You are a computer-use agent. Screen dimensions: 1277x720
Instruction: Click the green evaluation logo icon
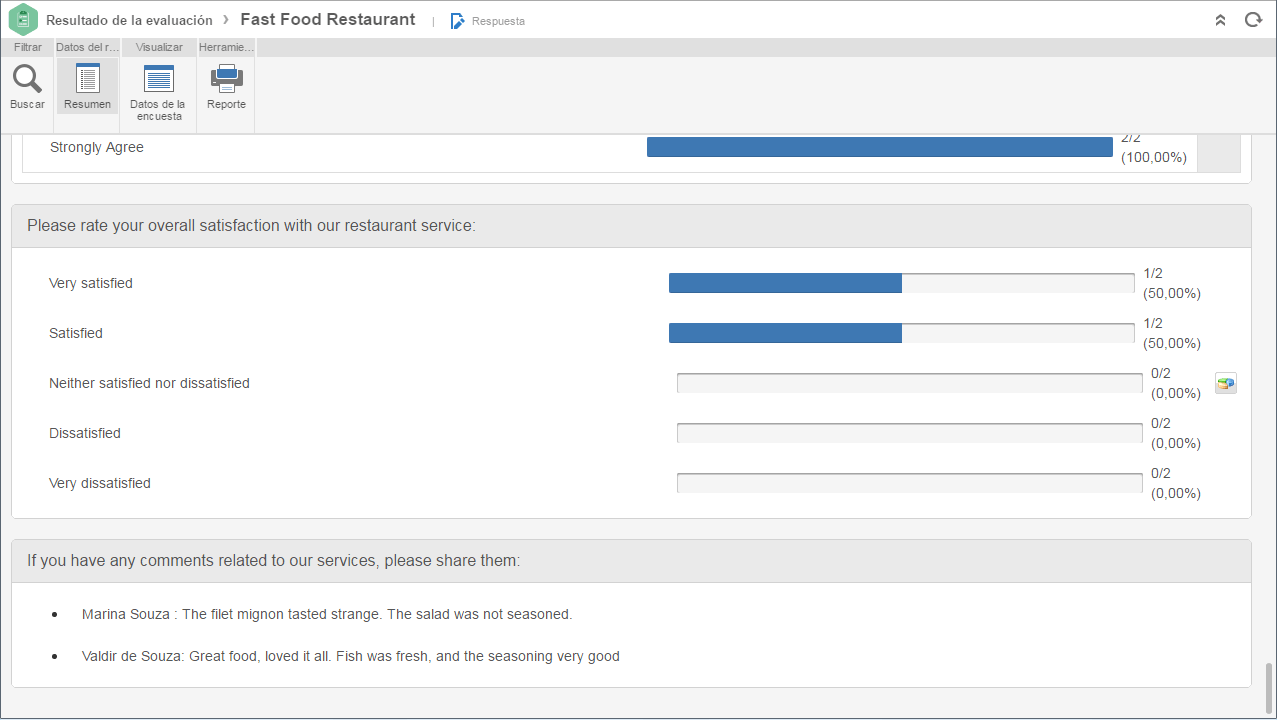point(23,20)
